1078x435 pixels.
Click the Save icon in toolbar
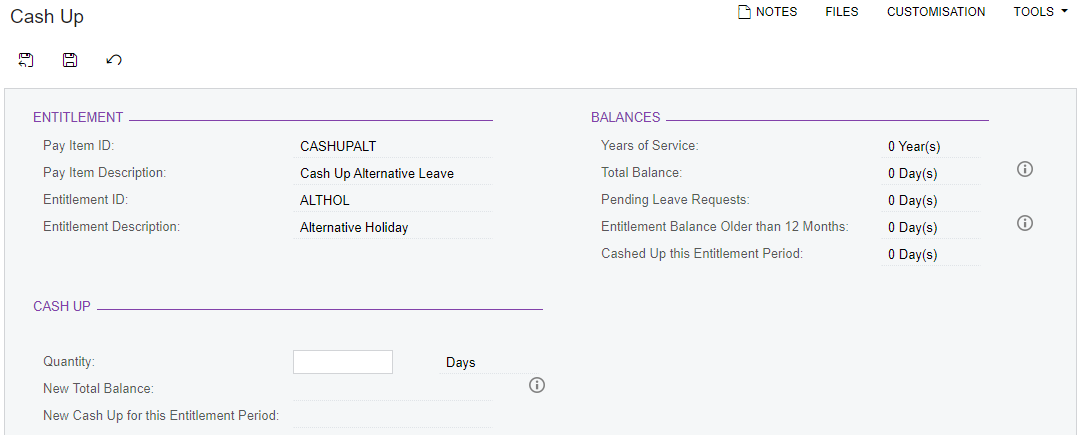[x=70, y=60]
